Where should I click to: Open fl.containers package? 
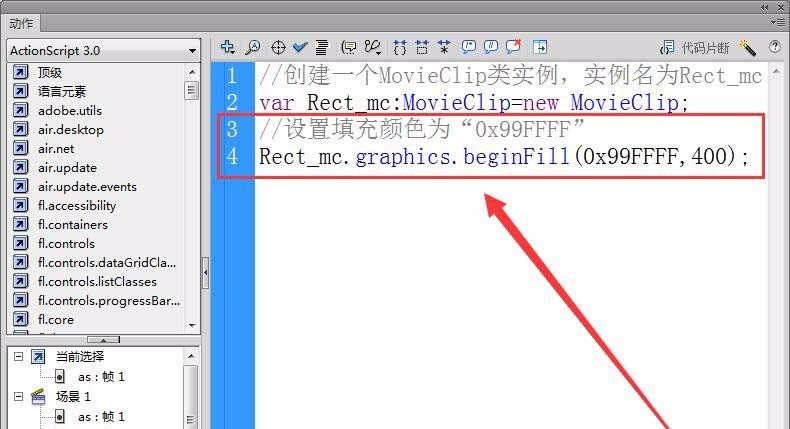click(73, 224)
